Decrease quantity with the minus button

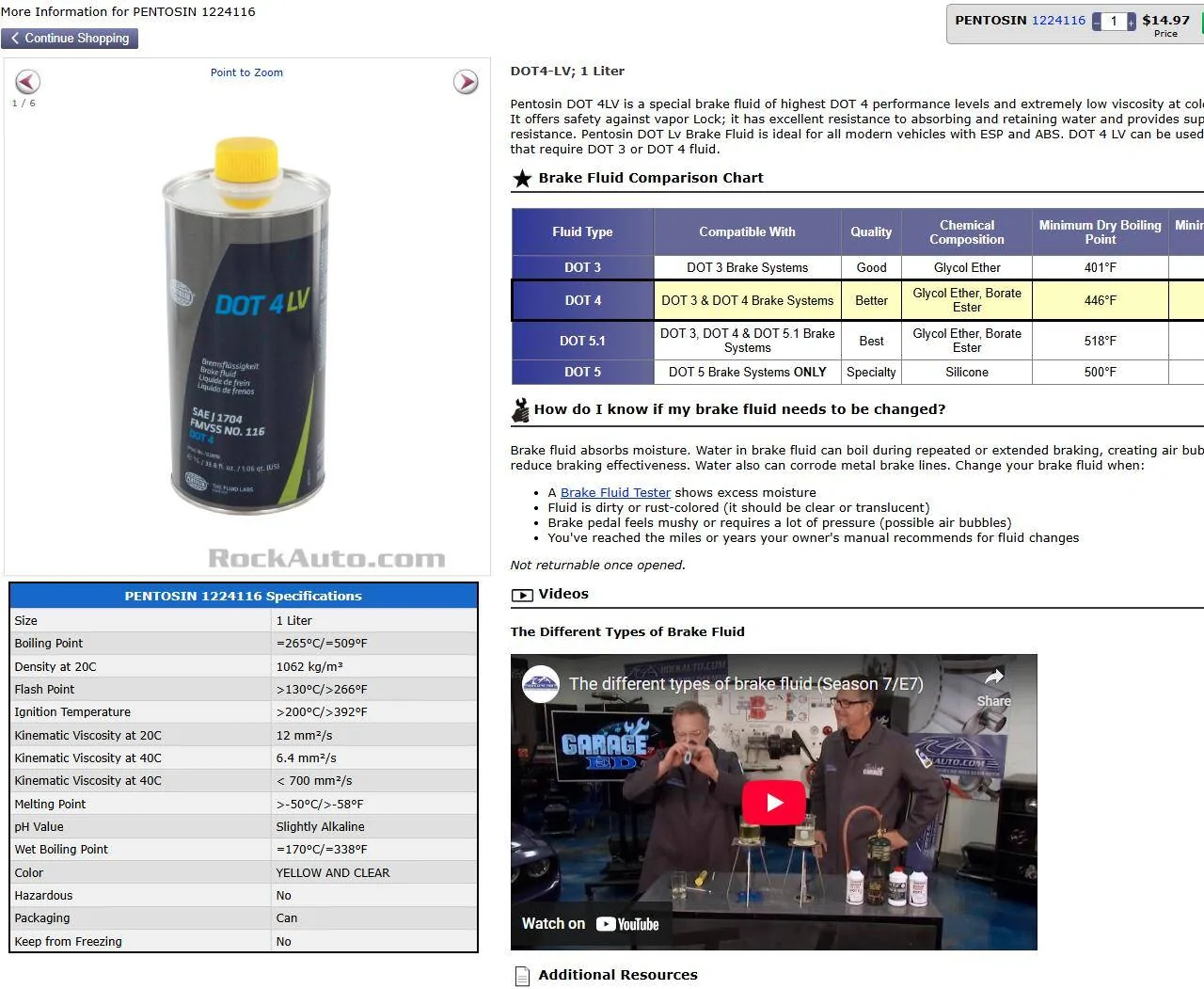(x=1097, y=21)
